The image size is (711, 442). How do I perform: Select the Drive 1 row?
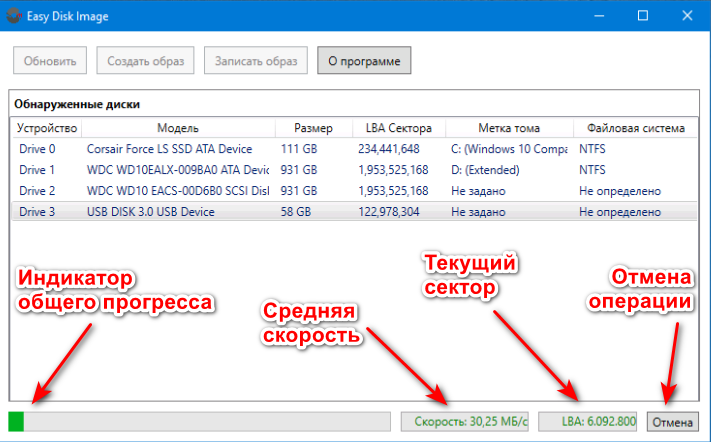(355, 170)
